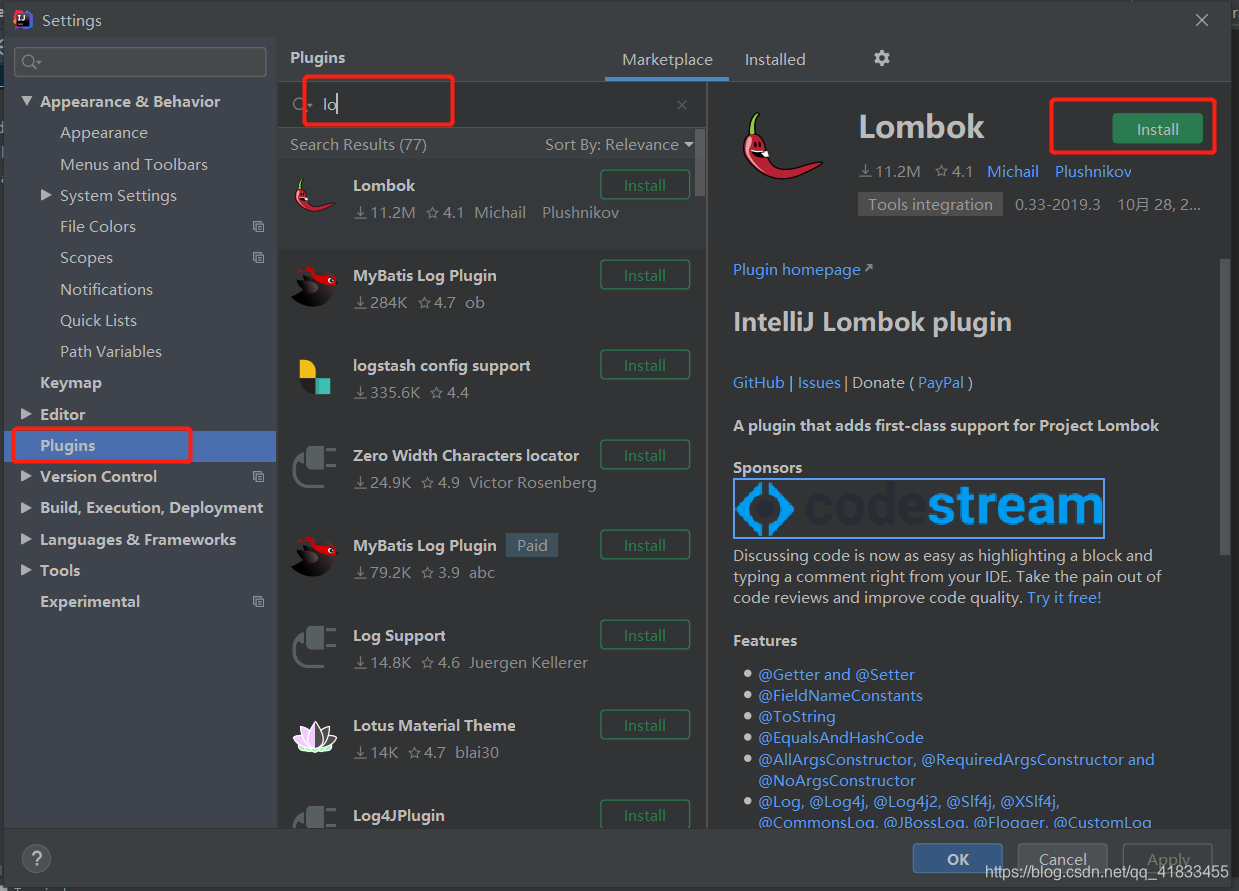Install the Log Support plugin
Screen dimensions: 1239x891
[645, 635]
